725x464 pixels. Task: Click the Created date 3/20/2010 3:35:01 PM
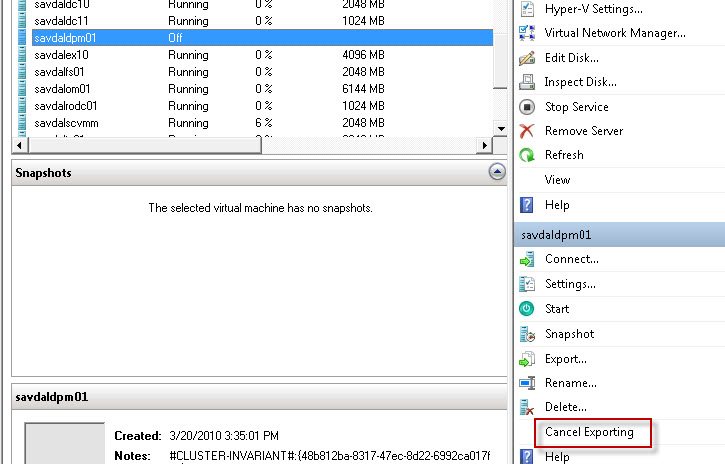tap(224, 436)
